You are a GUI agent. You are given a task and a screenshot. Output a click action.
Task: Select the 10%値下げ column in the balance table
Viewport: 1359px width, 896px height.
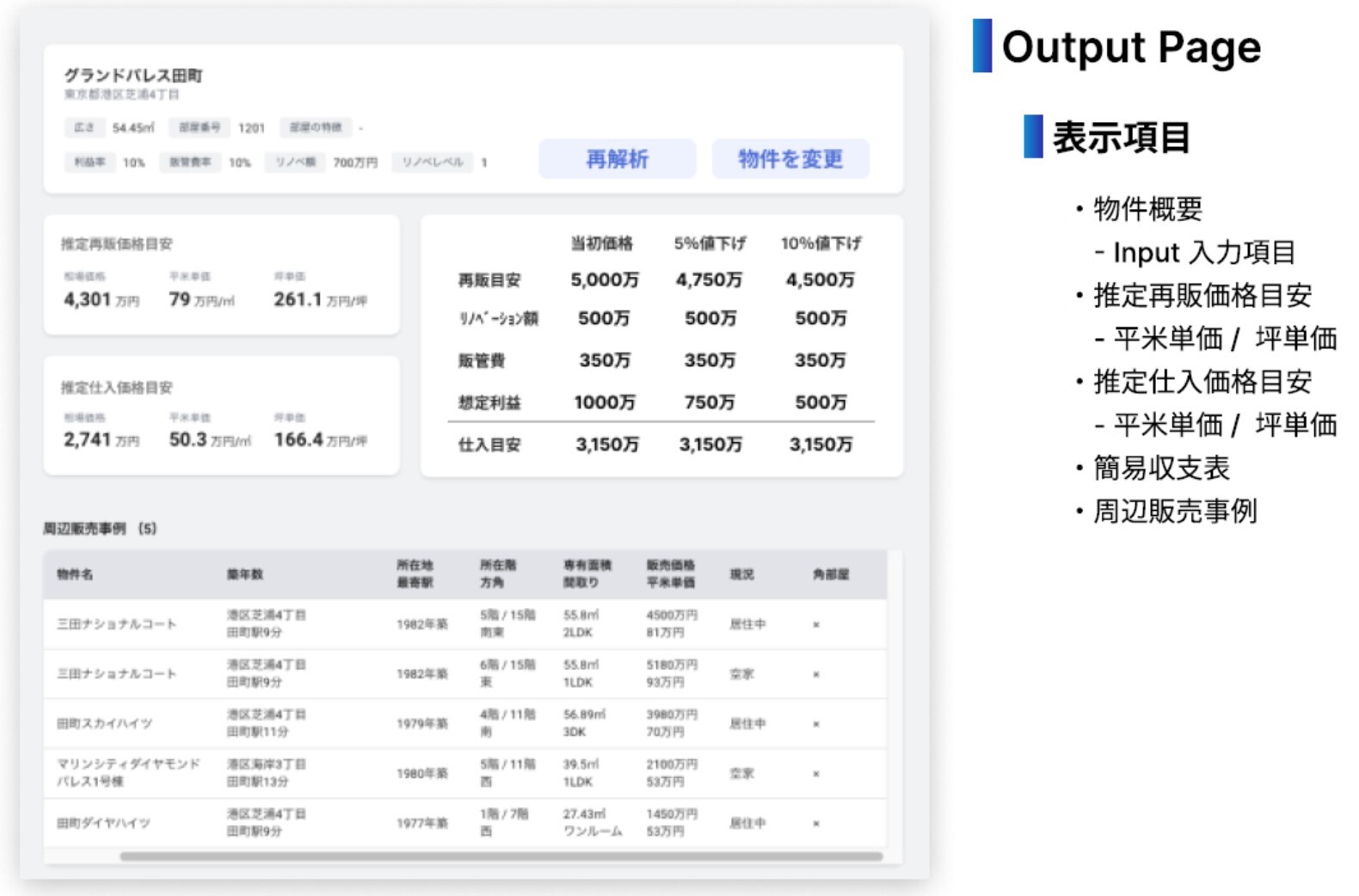(x=821, y=243)
